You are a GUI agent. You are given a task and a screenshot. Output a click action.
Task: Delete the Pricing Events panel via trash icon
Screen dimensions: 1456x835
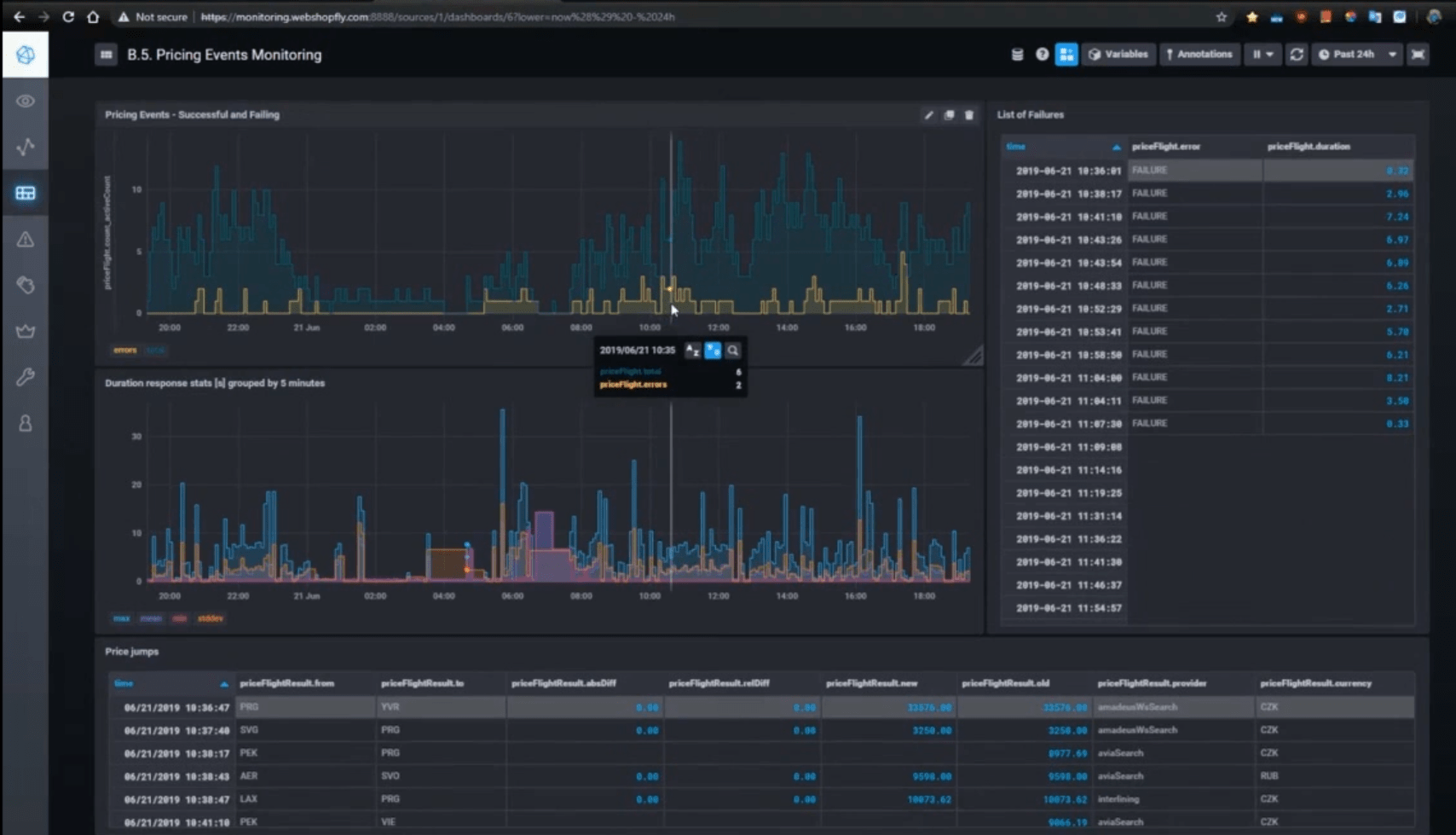969,115
